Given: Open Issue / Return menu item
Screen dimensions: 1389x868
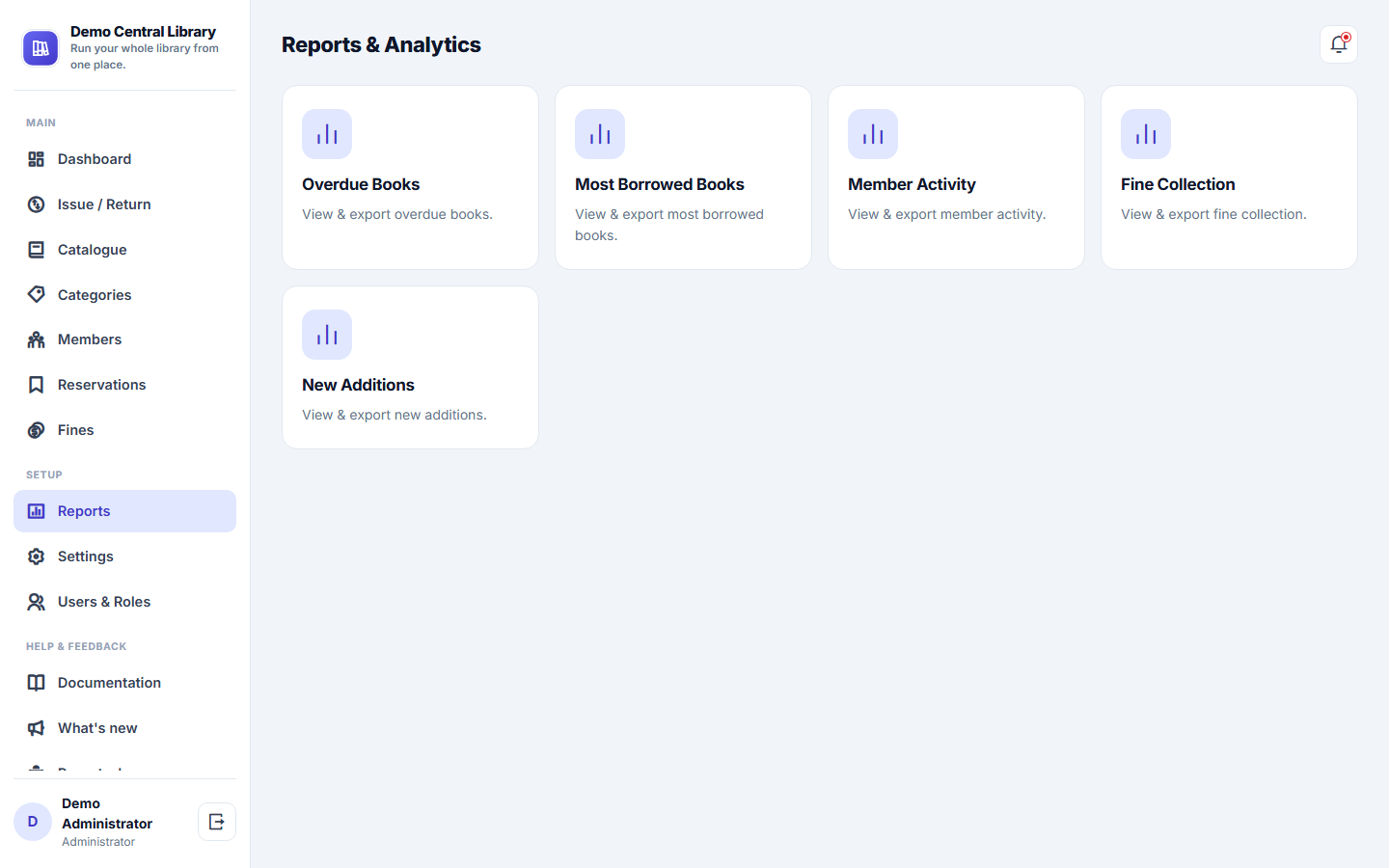Looking at the screenshot, I should click(x=124, y=204).
